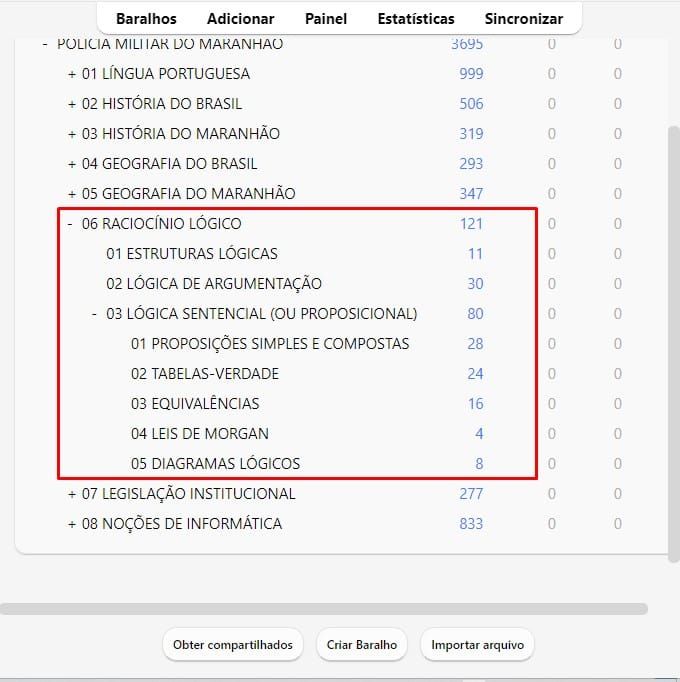Switch to the Painel tab
Viewport: 680px width, 682px height.
point(325,19)
